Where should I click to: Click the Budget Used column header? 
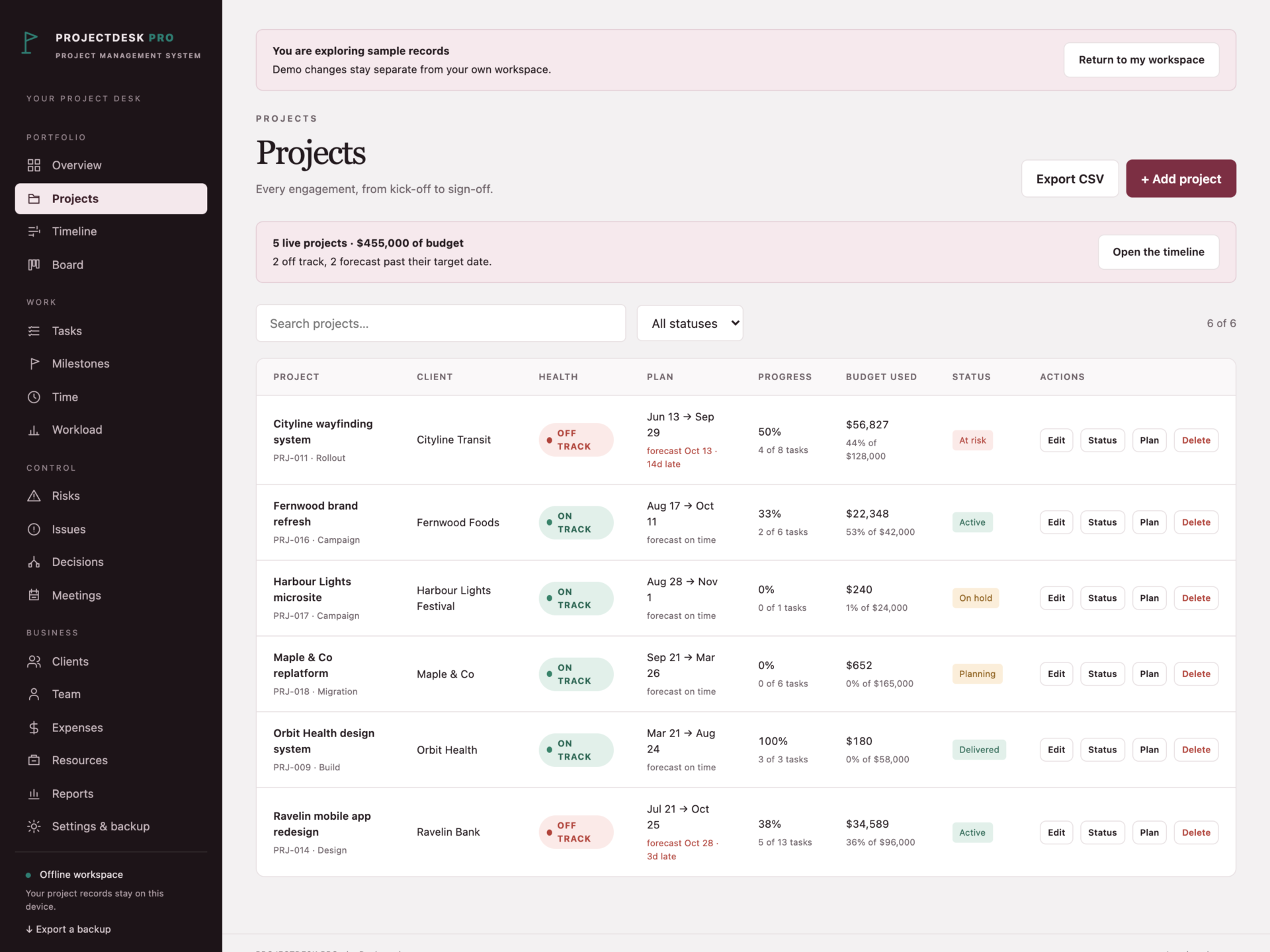pyautogui.click(x=881, y=377)
